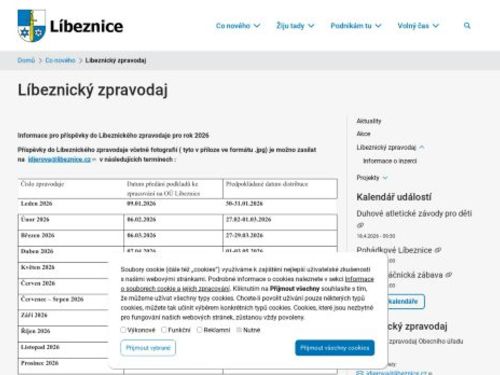This screenshot has height=375, width=500.
Task: Click the Nutné cookies checkbox
Action: click(x=239, y=330)
